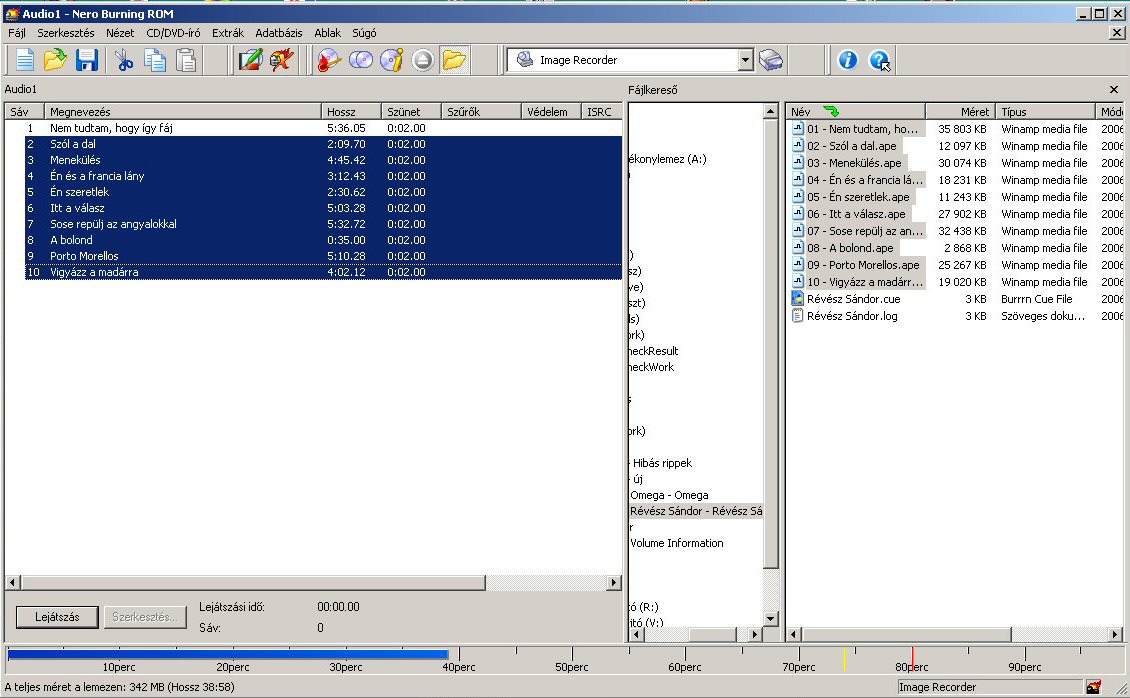Image resolution: width=1130 pixels, height=698 pixels.
Task: Click the disc capacity bar at 60perc
Action: (686, 655)
